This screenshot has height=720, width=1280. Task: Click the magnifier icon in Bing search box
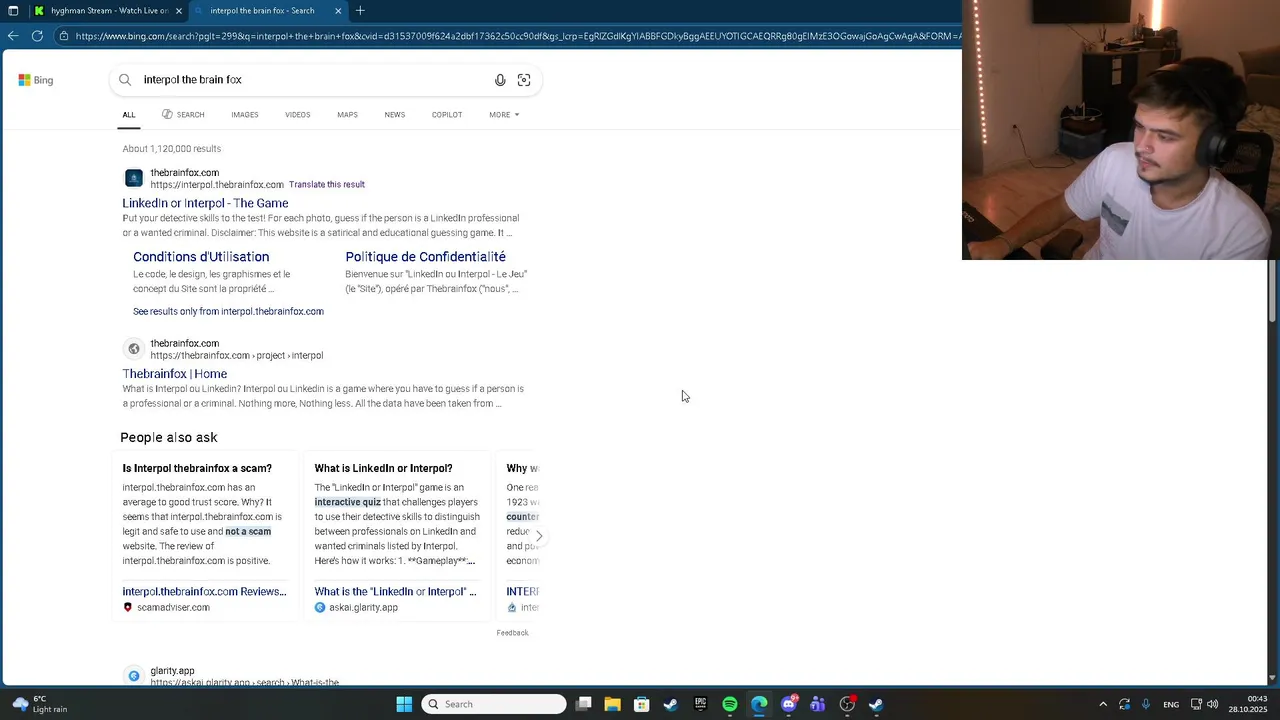click(x=125, y=80)
